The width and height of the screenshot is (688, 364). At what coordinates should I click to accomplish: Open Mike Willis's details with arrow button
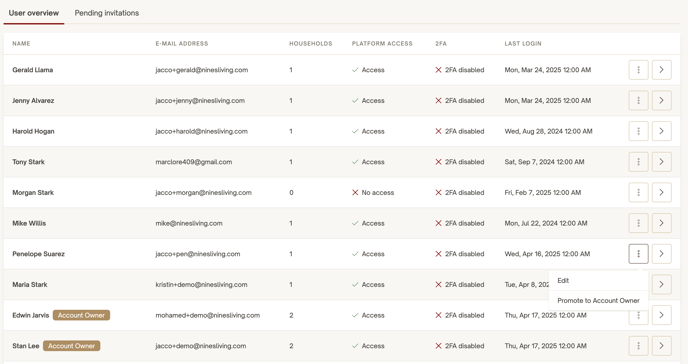coord(661,223)
